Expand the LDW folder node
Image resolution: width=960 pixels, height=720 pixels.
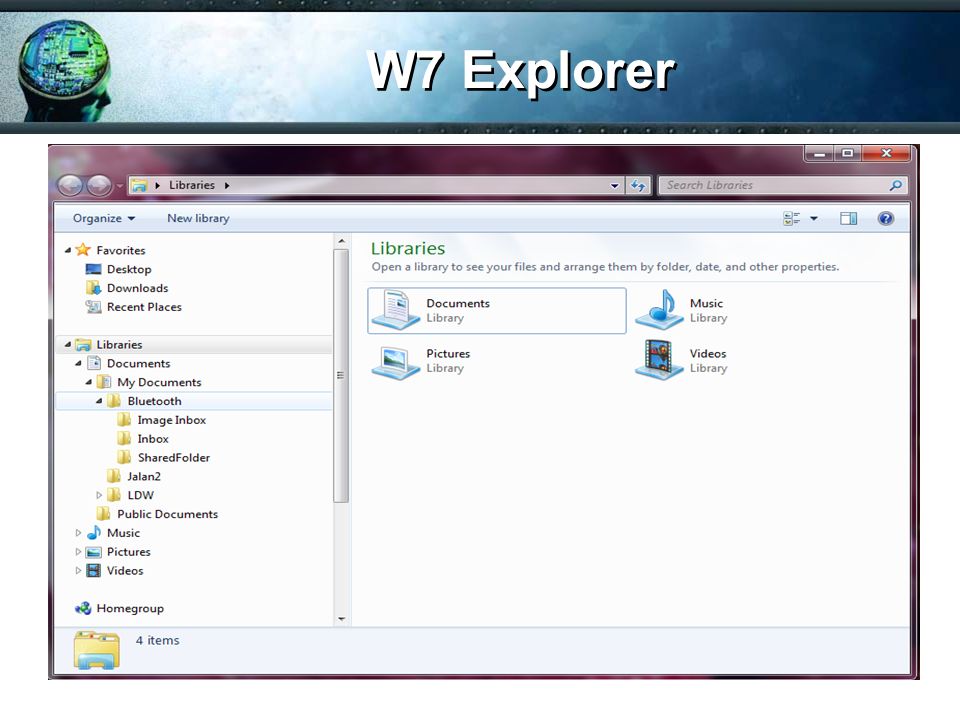pyautogui.click(x=99, y=495)
